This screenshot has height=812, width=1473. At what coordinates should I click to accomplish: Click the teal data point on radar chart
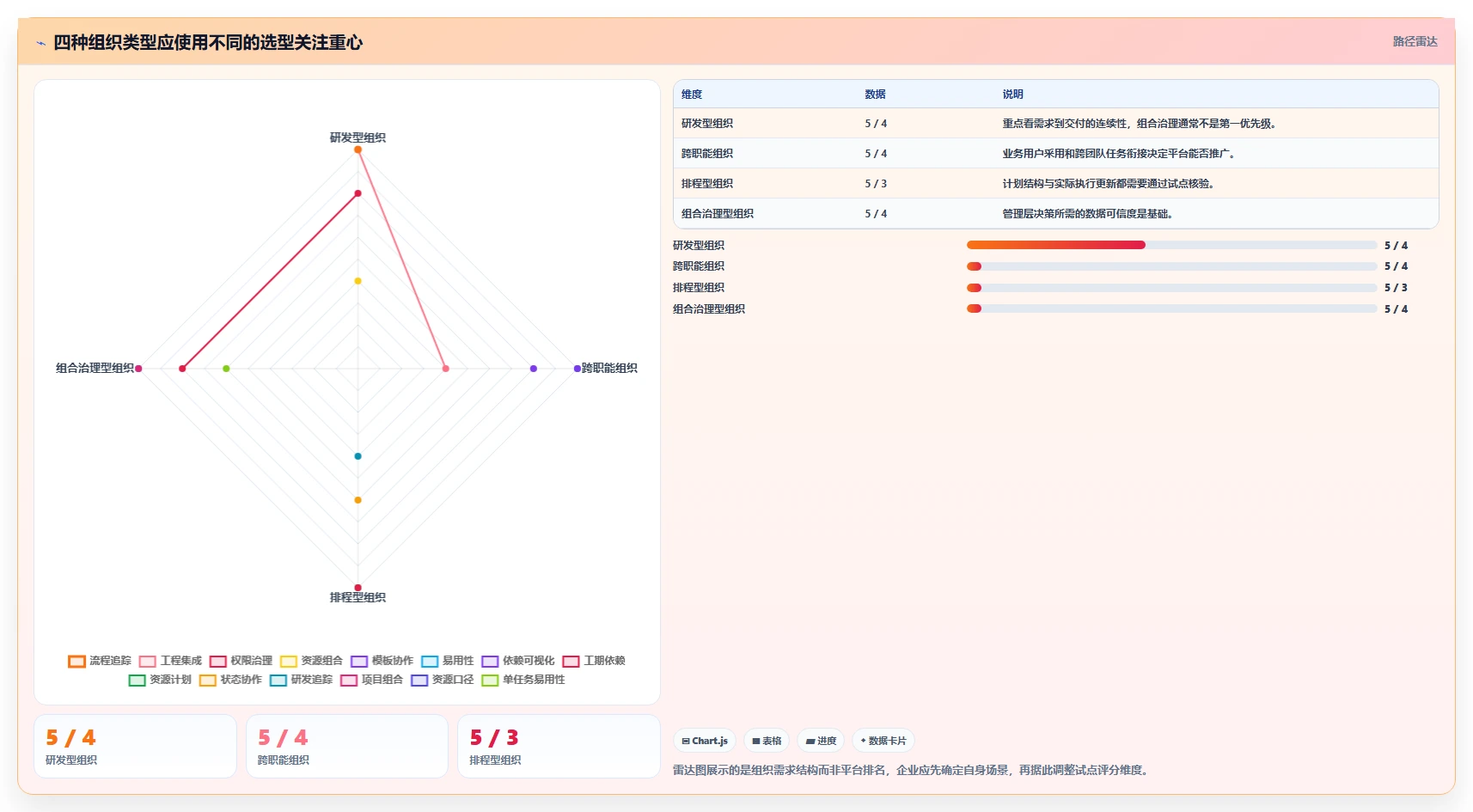coord(358,456)
